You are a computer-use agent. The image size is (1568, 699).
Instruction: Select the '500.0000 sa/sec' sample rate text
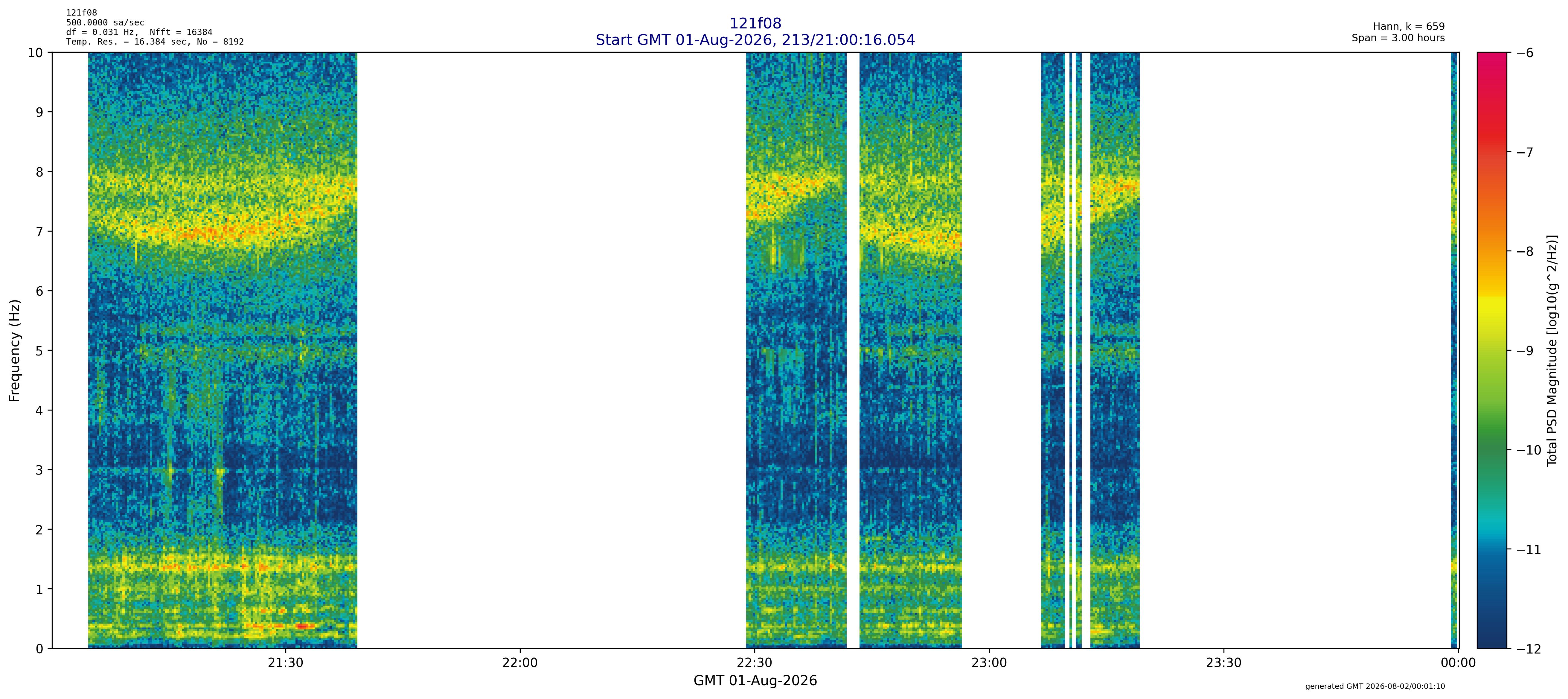coord(105,22)
